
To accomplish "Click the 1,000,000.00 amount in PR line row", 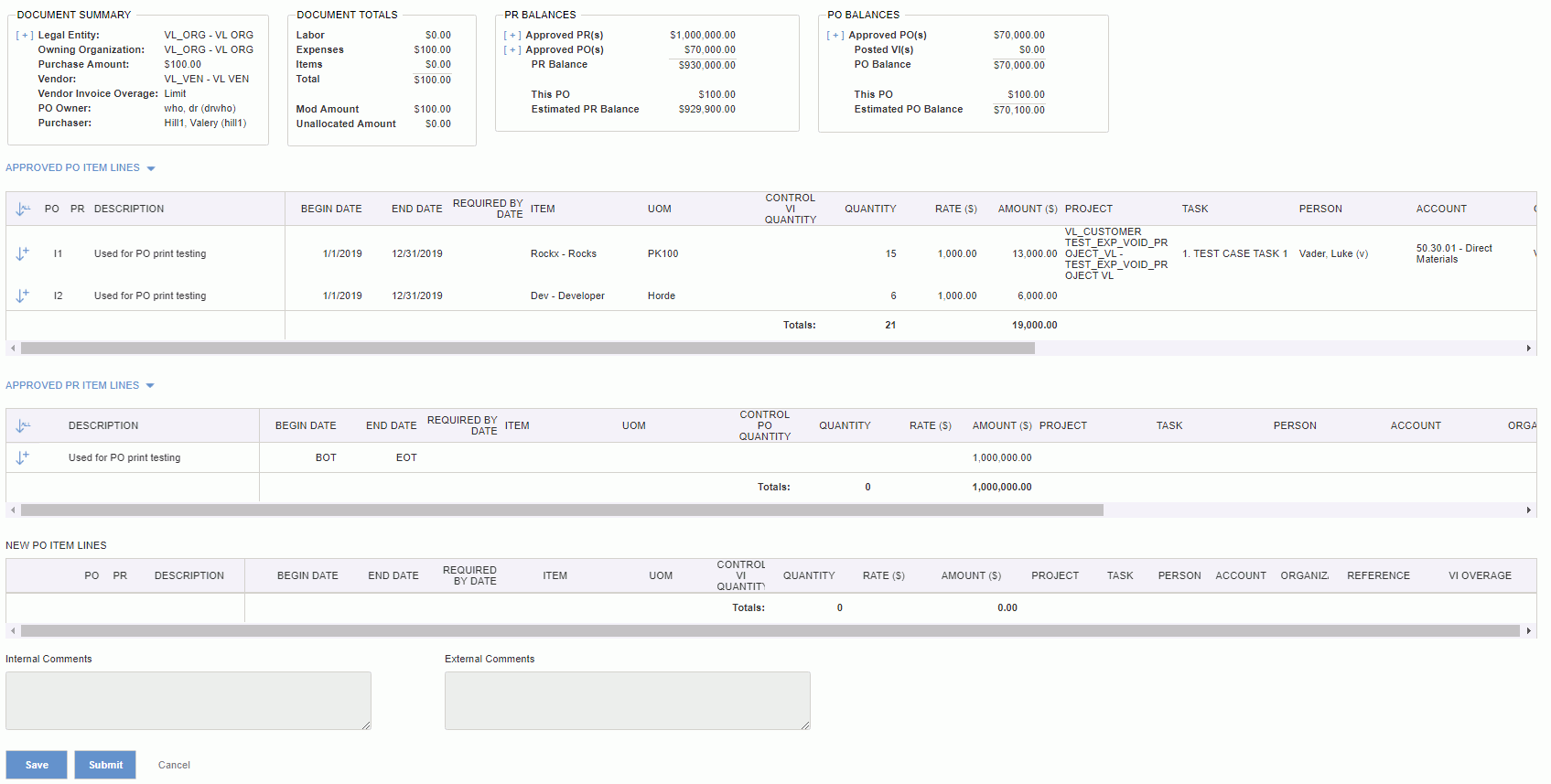I will [1002, 458].
